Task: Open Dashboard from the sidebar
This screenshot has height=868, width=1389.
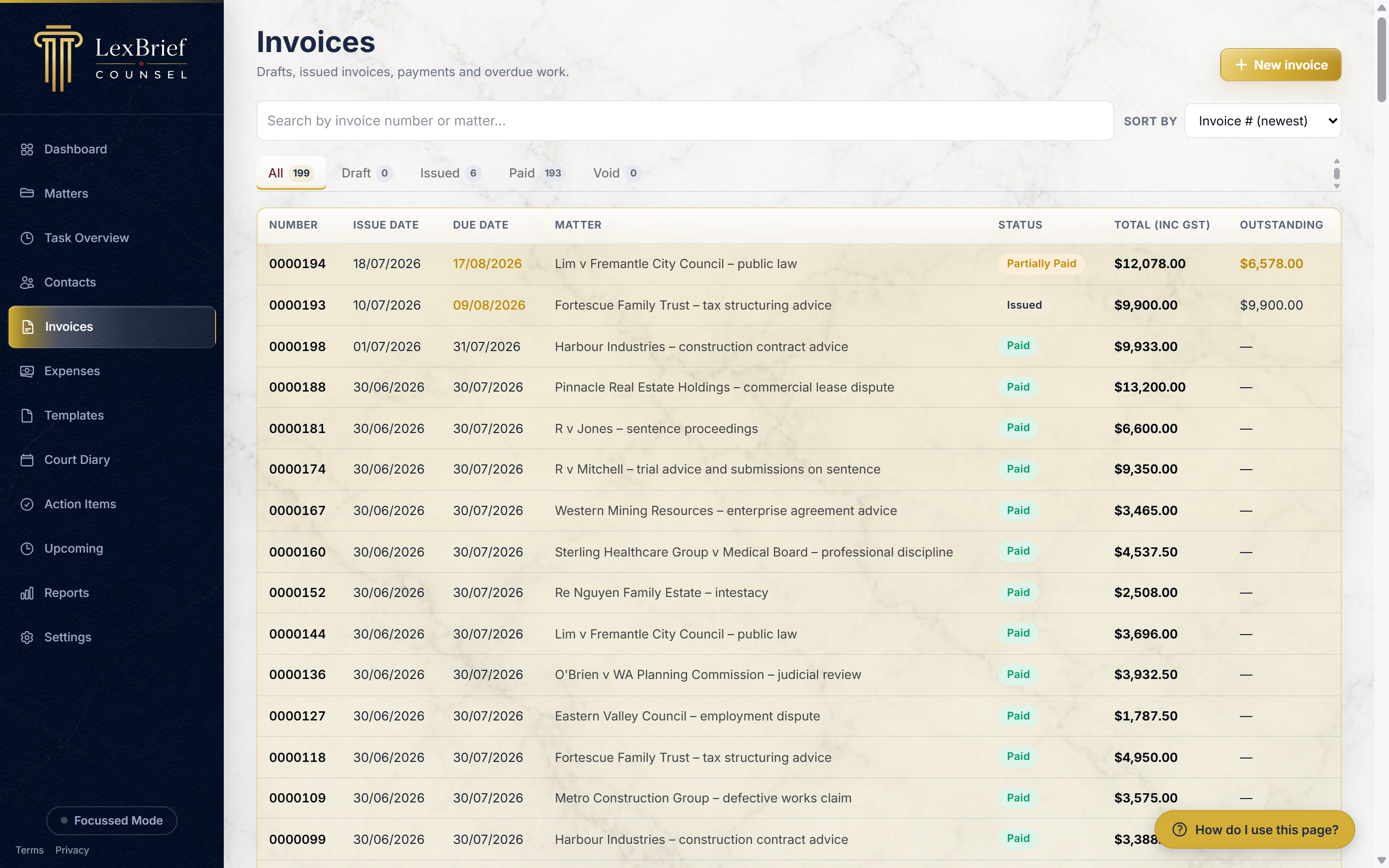Action: tap(112, 149)
